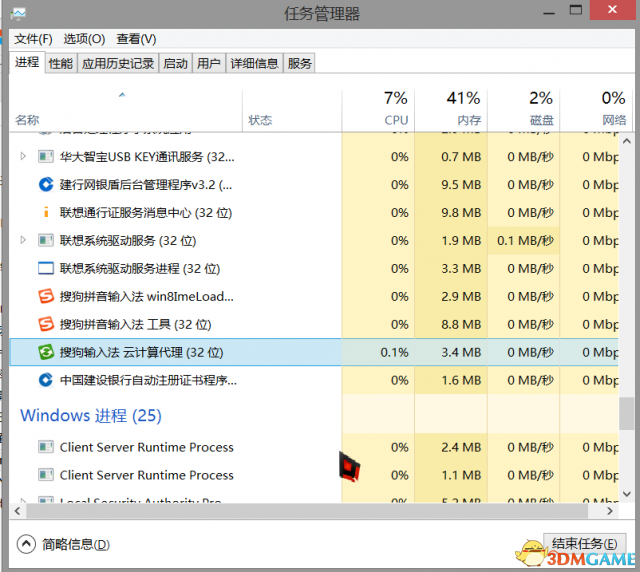Click the 华大智宝USB KEY通讯服务 process icon
Viewport: 640px width, 572px height.
46,156
